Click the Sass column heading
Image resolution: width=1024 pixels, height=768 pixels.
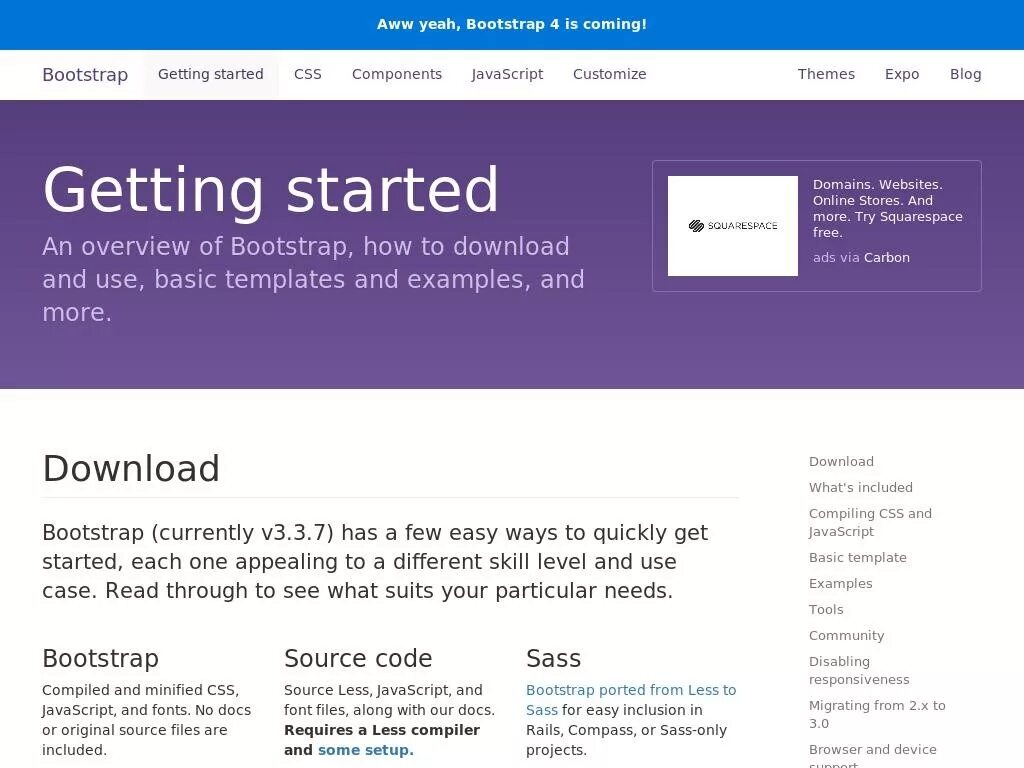[553, 658]
